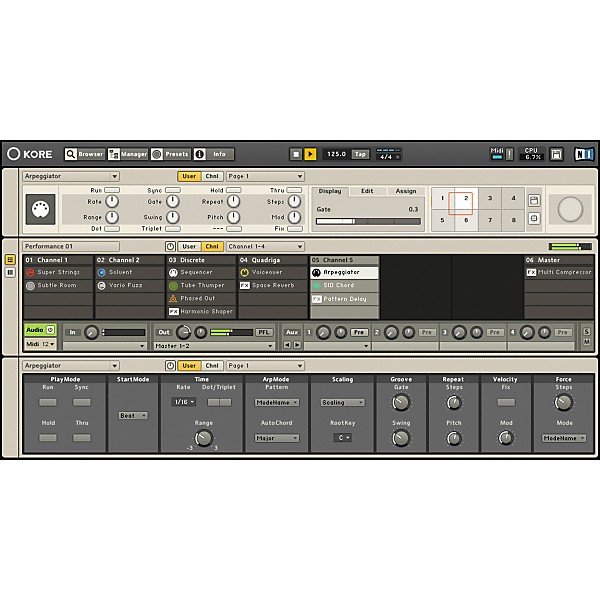This screenshot has height=600, width=600.
Task: Open the RootKey C dropdown
Action: click(x=343, y=438)
